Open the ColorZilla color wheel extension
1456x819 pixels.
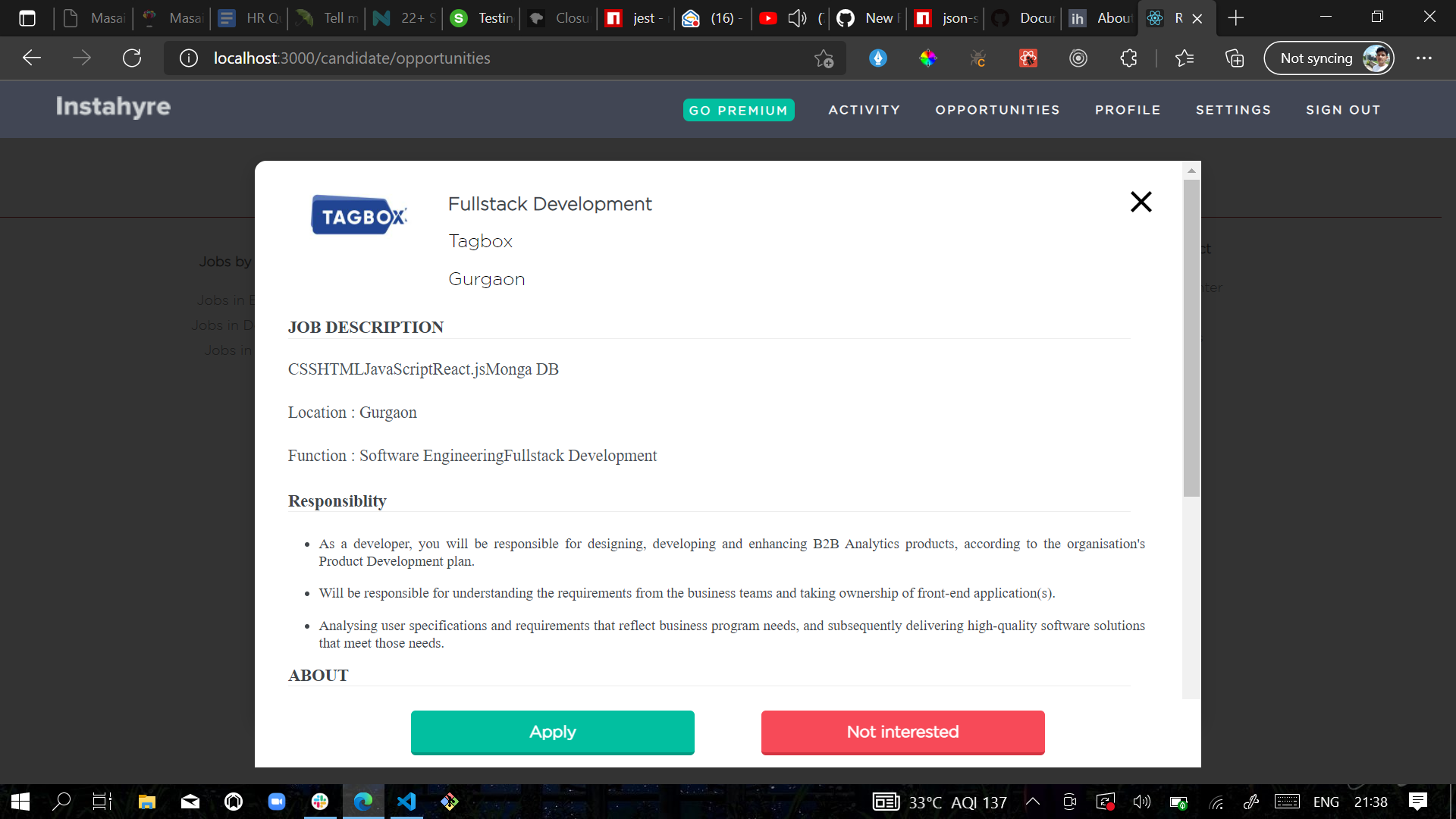pyautogui.click(x=928, y=58)
